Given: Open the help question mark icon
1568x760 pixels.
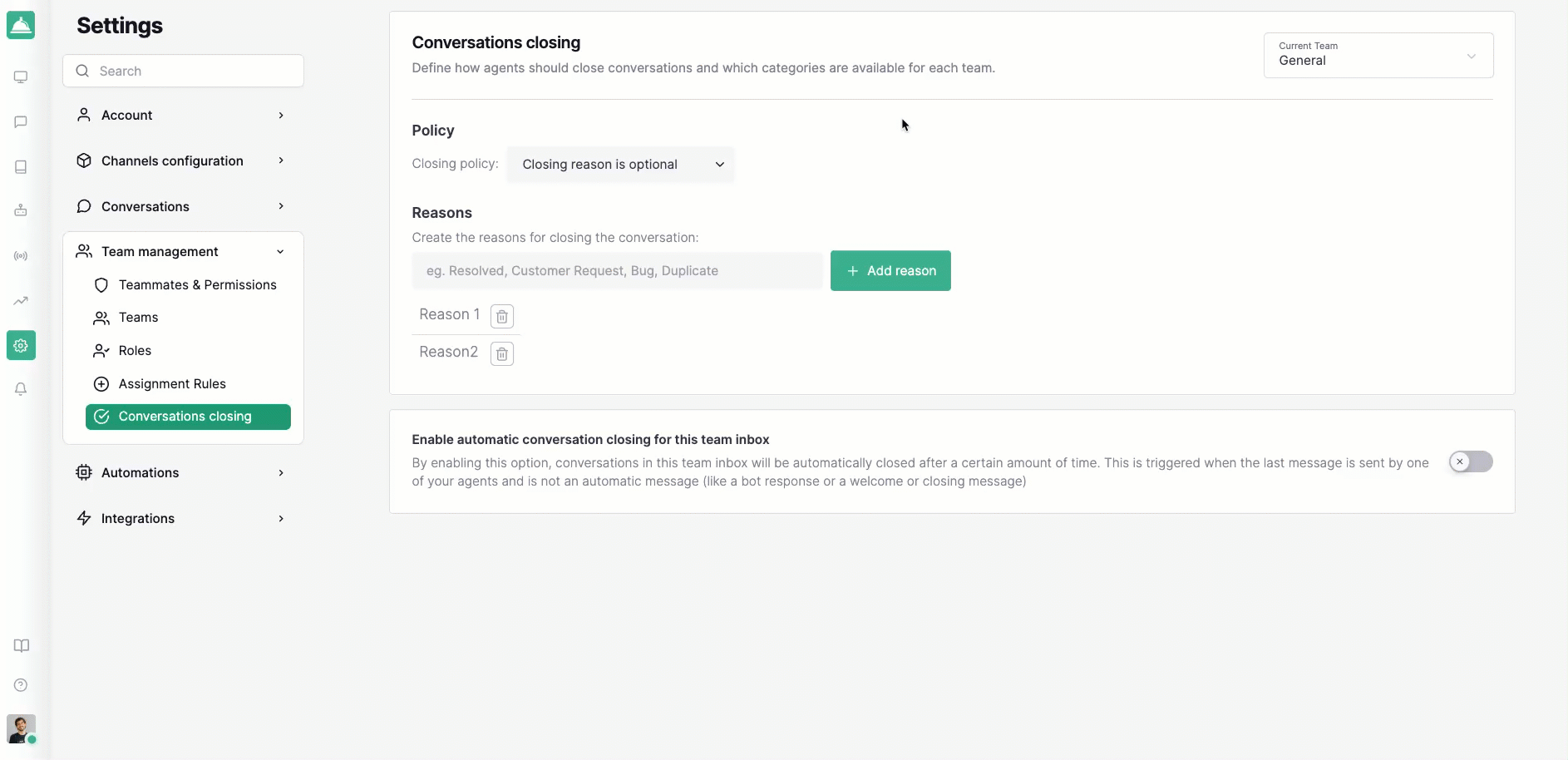Looking at the screenshot, I should 21,685.
